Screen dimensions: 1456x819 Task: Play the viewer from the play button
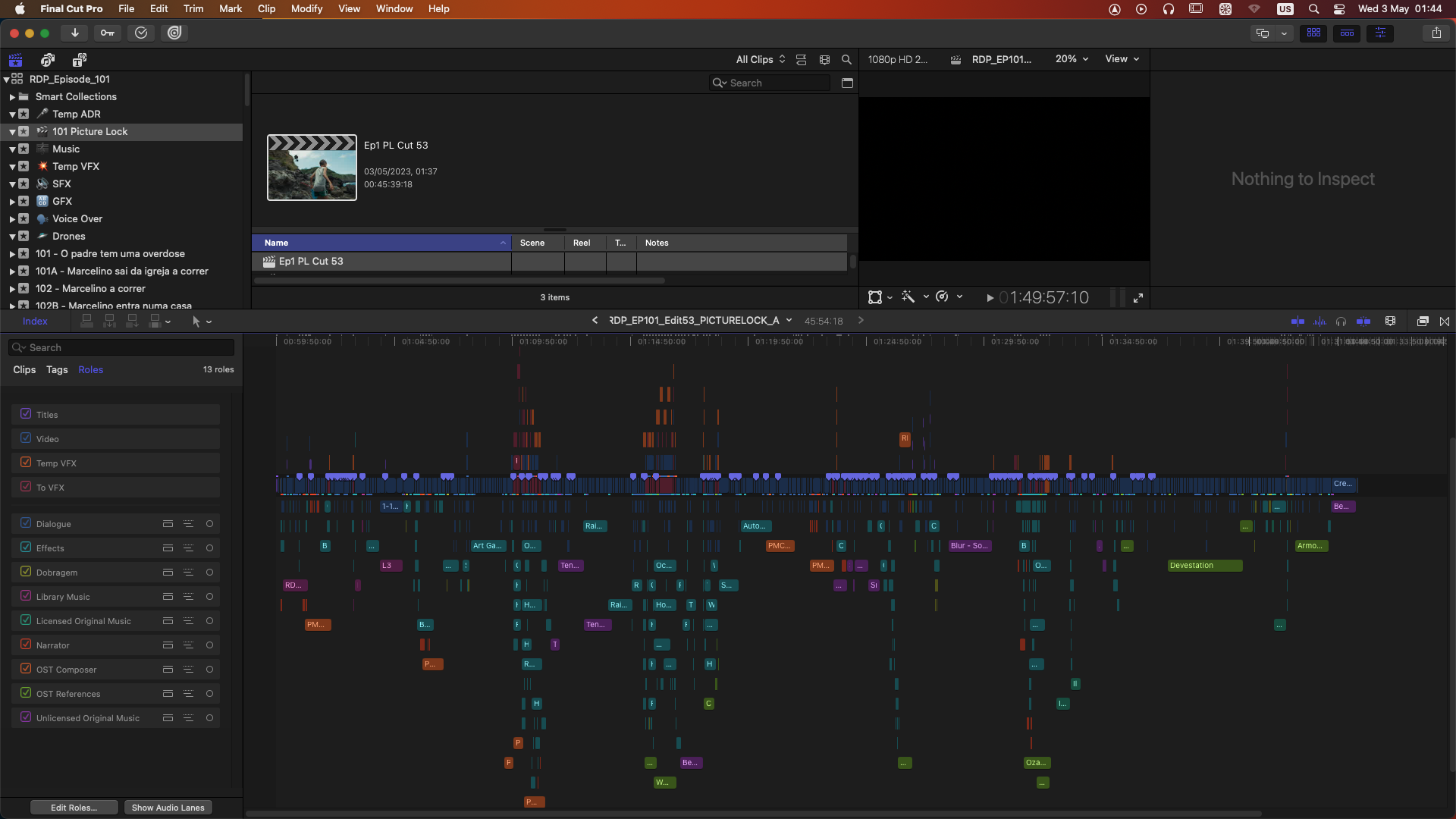(990, 298)
